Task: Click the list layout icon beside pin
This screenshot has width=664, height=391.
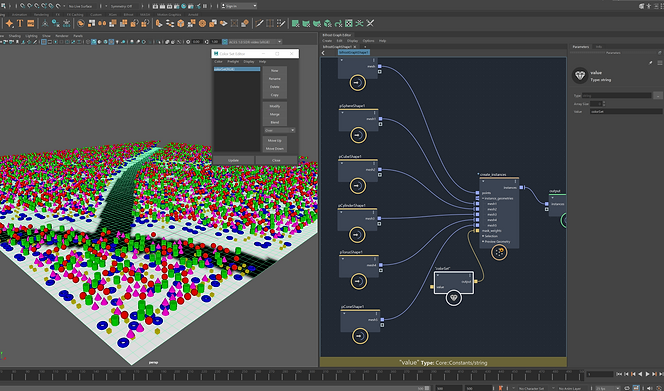Action: pos(659,63)
